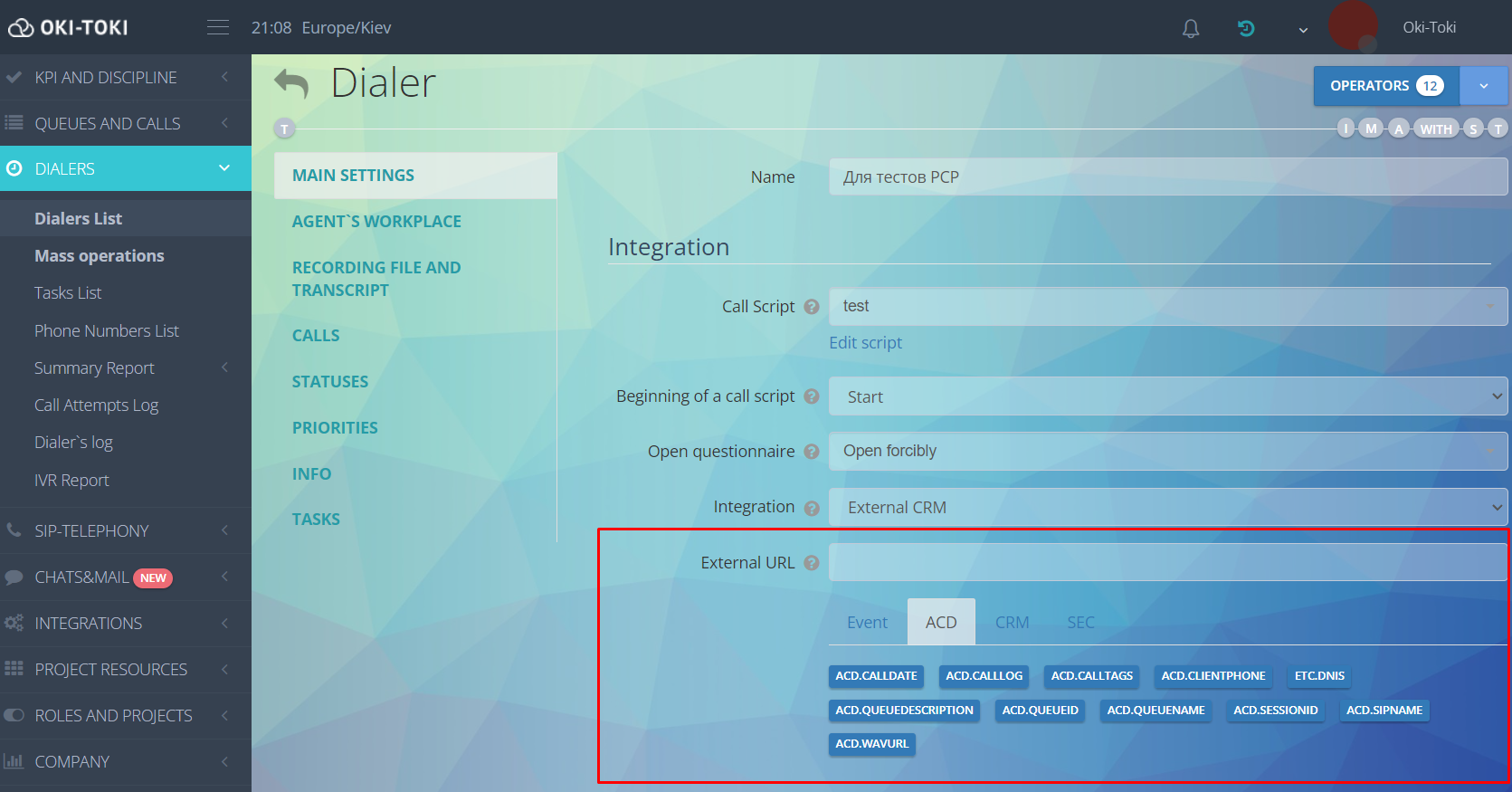Click the help icon beside Open questionnaire

[x=812, y=452]
